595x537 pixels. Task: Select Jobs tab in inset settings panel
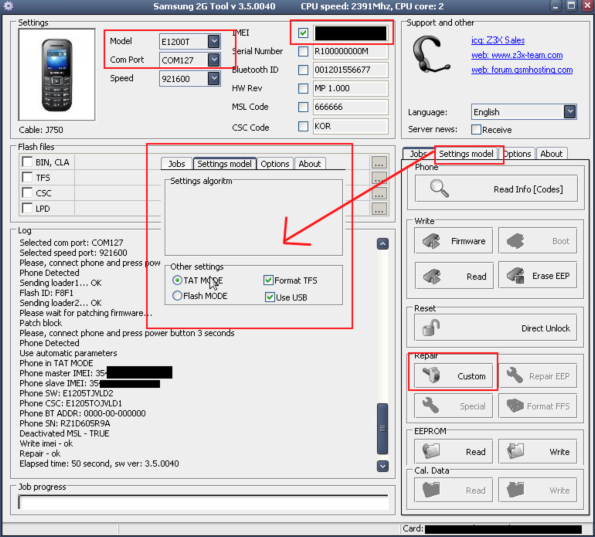click(176, 164)
